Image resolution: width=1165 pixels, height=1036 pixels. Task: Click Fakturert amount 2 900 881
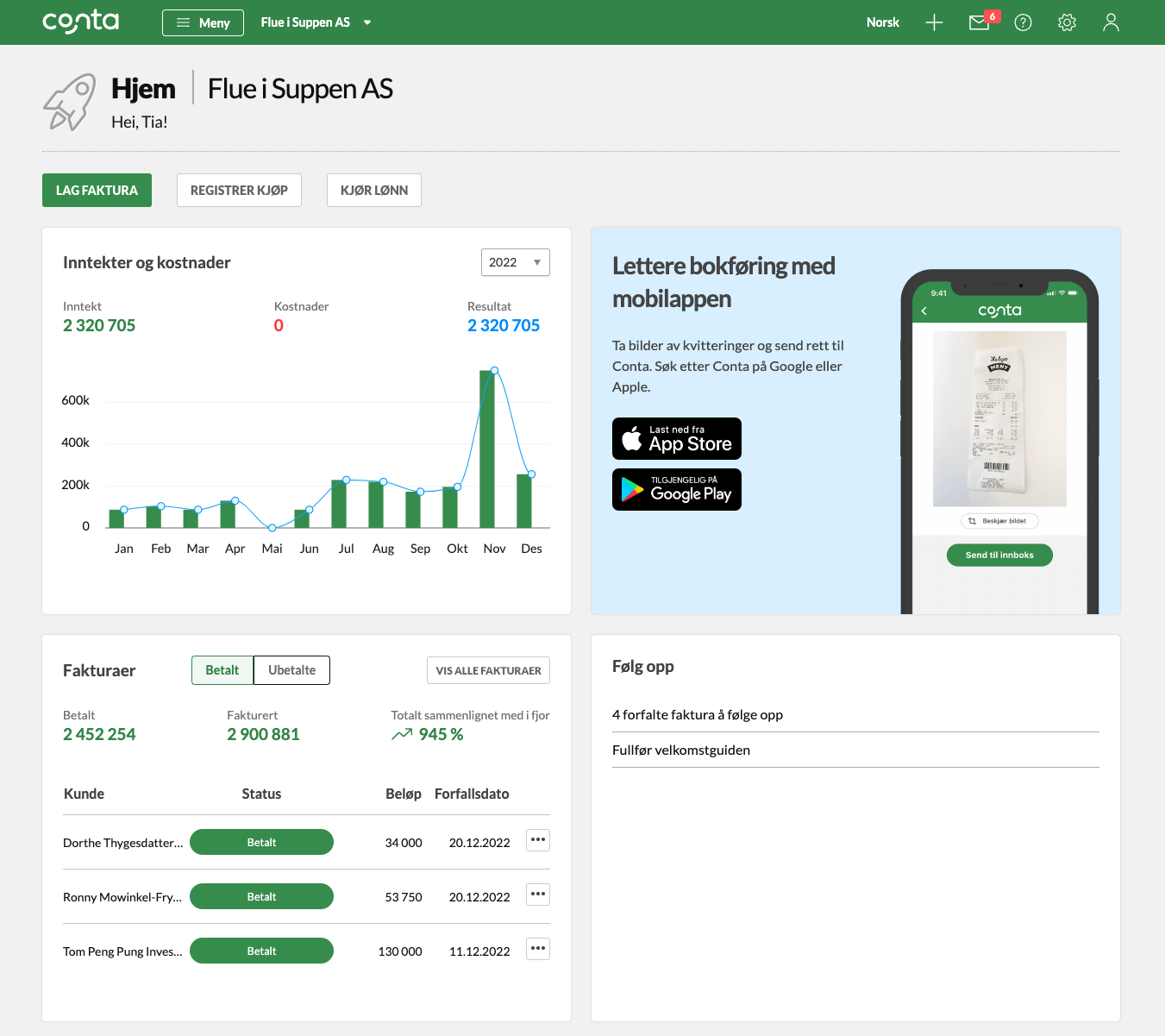coord(263,734)
